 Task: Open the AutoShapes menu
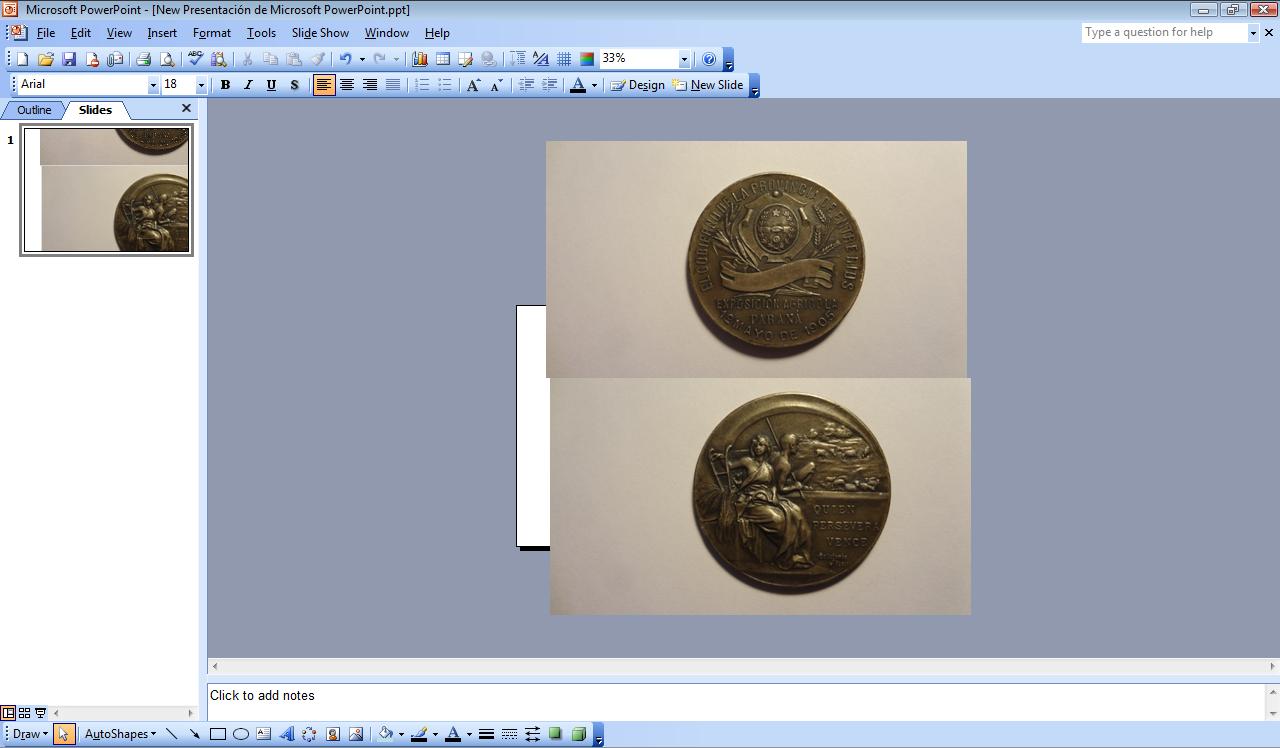point(120,734)
